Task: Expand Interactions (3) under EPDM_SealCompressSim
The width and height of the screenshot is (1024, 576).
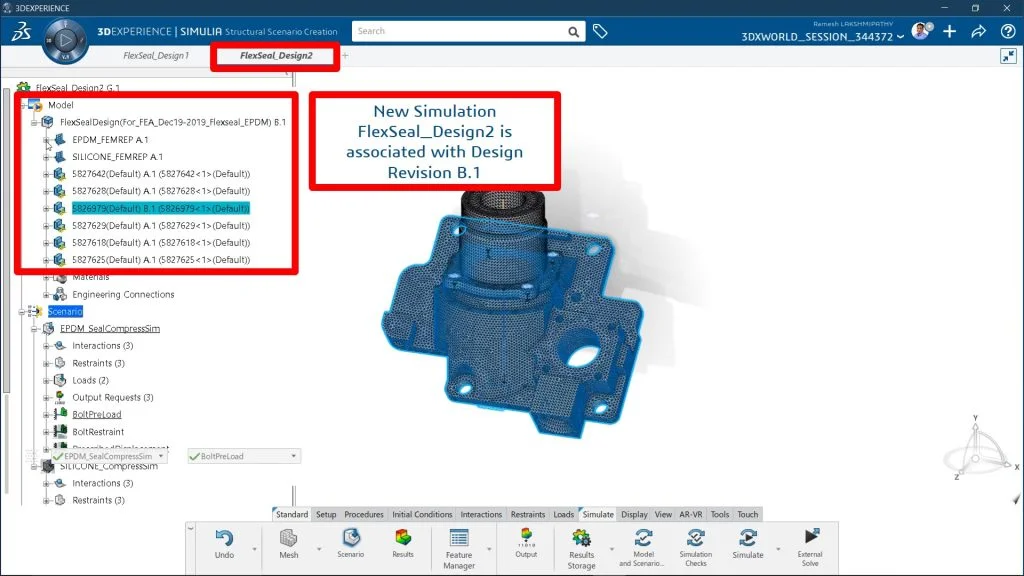Action: [x=46, y=346]
